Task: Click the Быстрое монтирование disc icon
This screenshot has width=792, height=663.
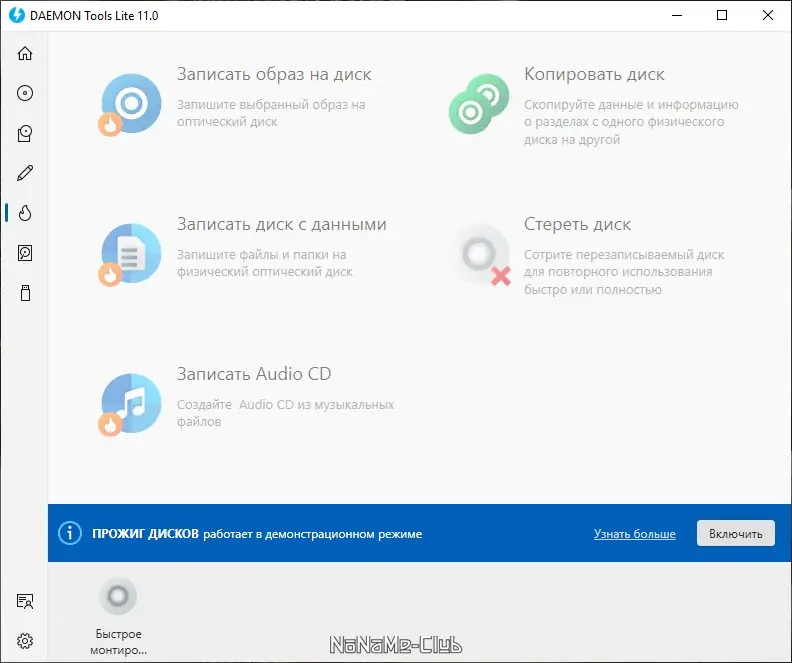Action: [118, 596]
